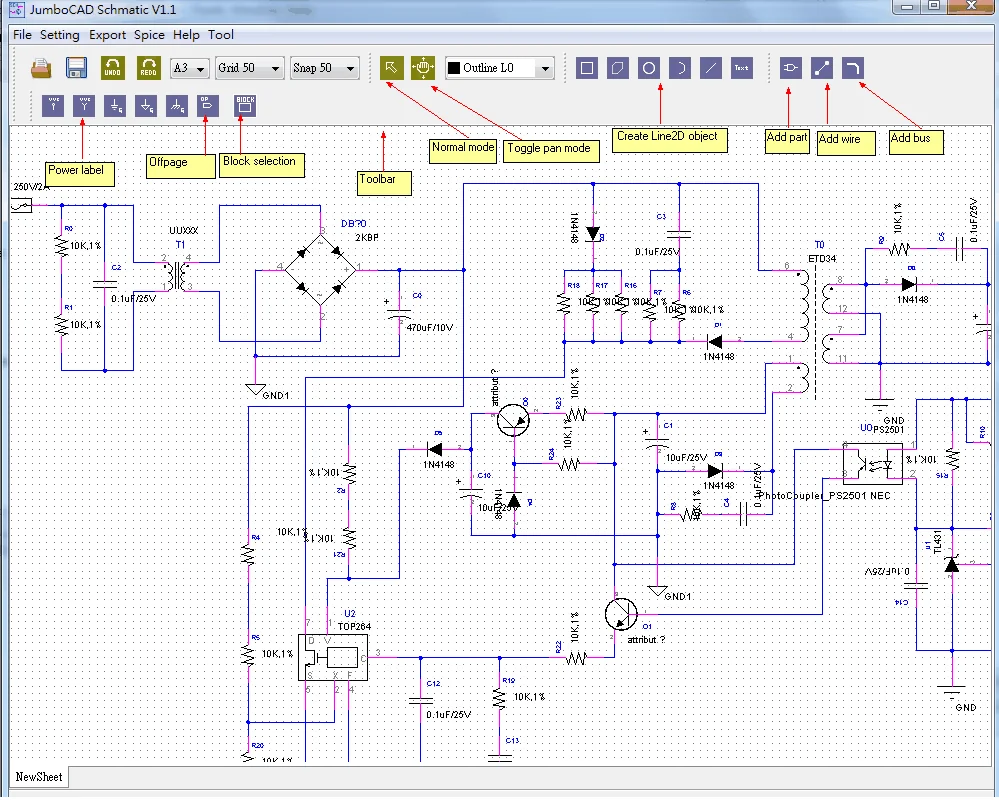Open the Spice menu
999x800 pixels.
(x=145, y=34)
